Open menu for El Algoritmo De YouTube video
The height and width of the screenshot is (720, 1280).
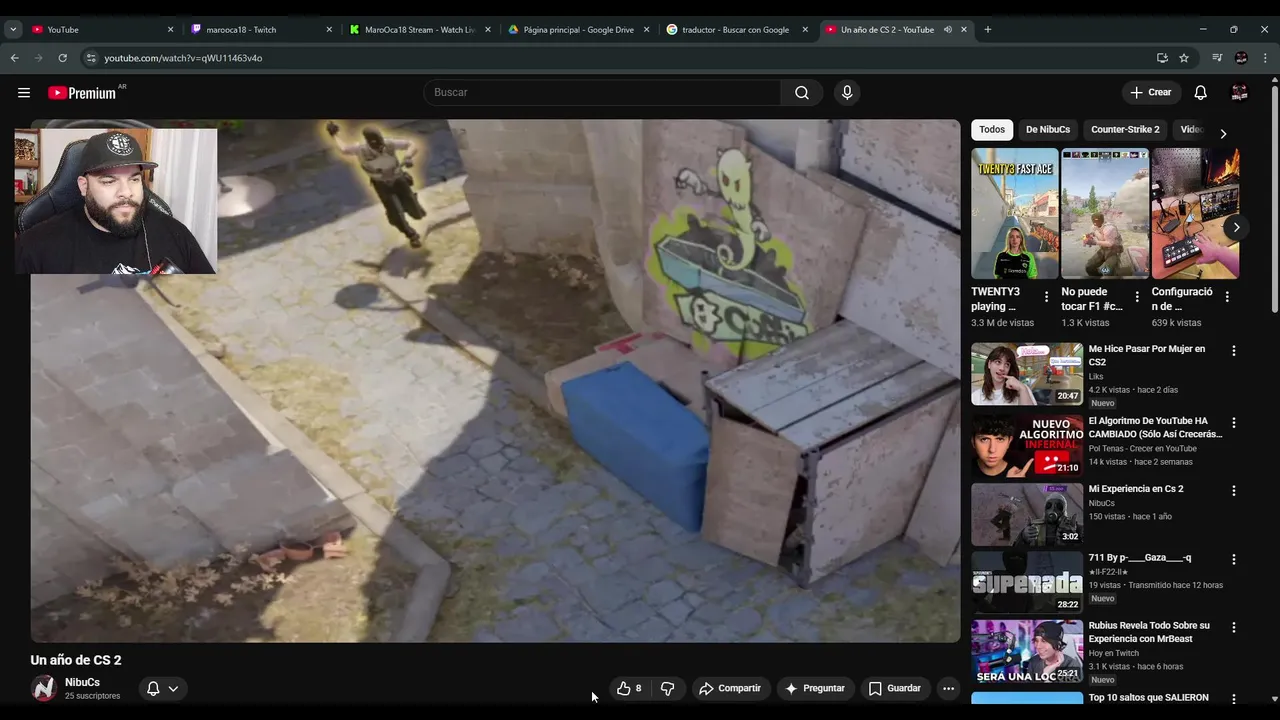click(x=1233, y=423)
